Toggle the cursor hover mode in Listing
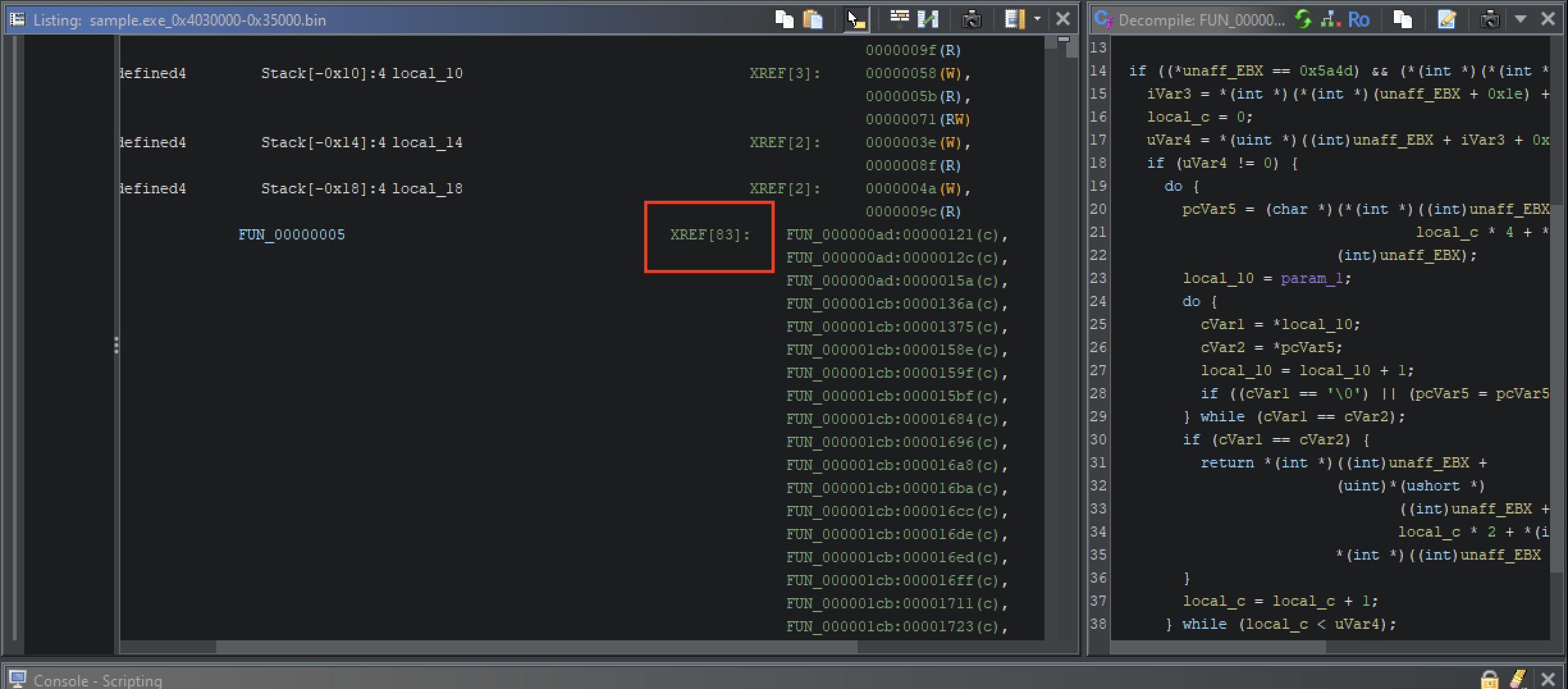Viewport: 1568px width, 689px height. click(856, 20)
